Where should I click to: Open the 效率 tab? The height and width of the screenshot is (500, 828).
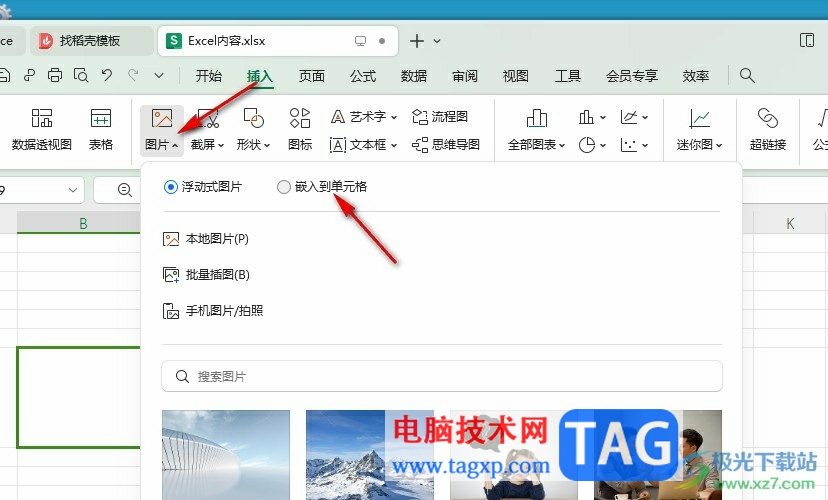695,76
